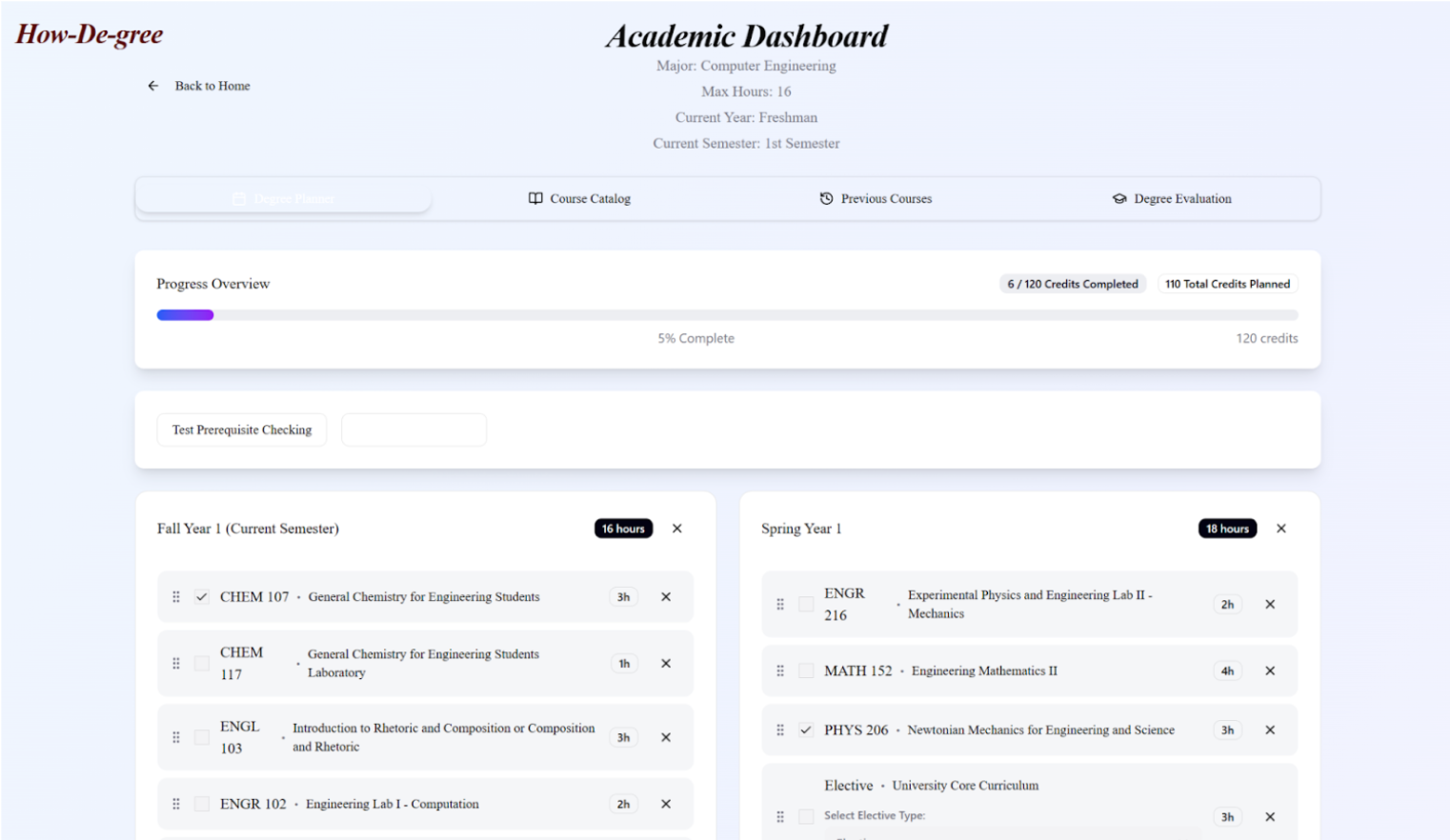Remove the University Core Curriculum elective
The width and height of the screenshot is (1450, 840).
point(1270,816)
